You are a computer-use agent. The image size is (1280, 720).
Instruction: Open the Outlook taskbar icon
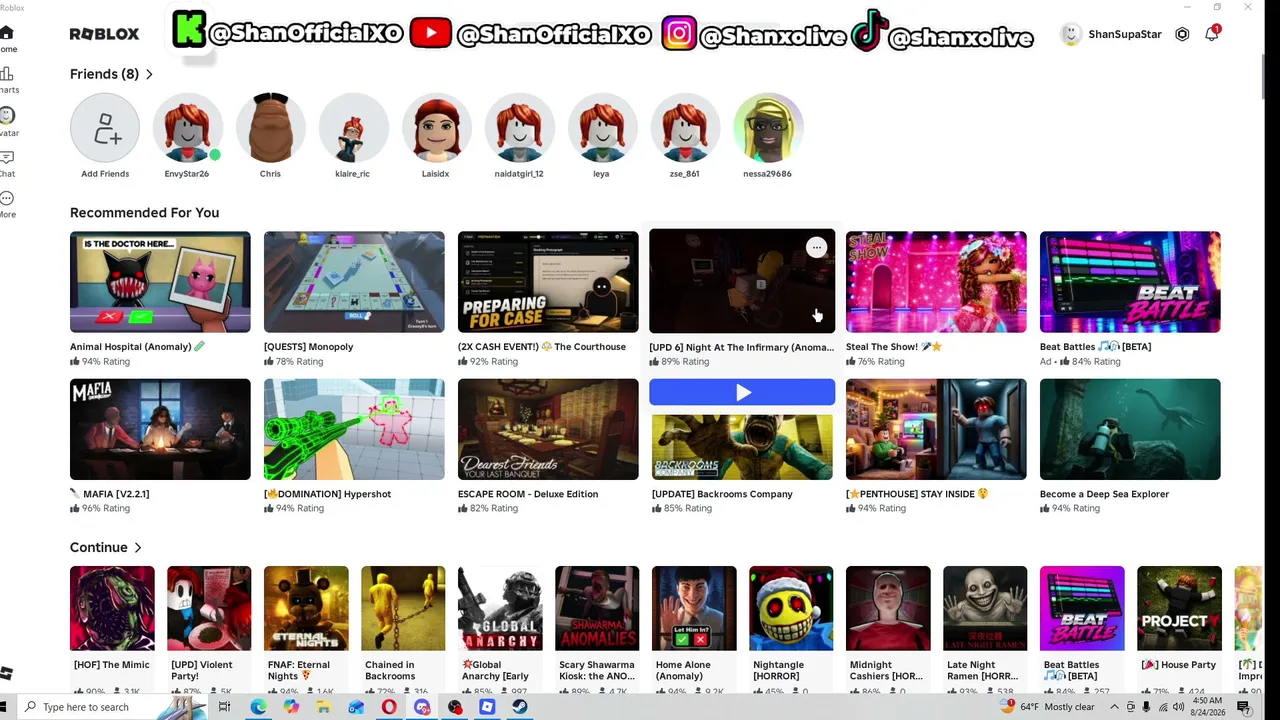tap(356, 707)
